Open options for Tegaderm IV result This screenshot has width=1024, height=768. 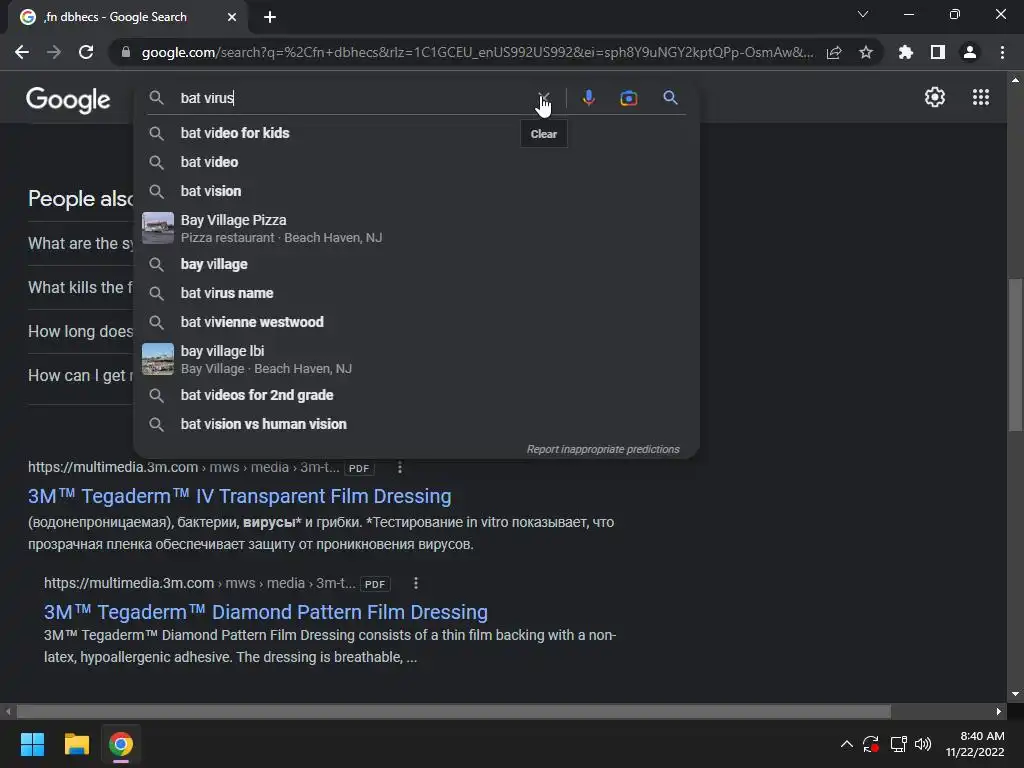point(400,468)
